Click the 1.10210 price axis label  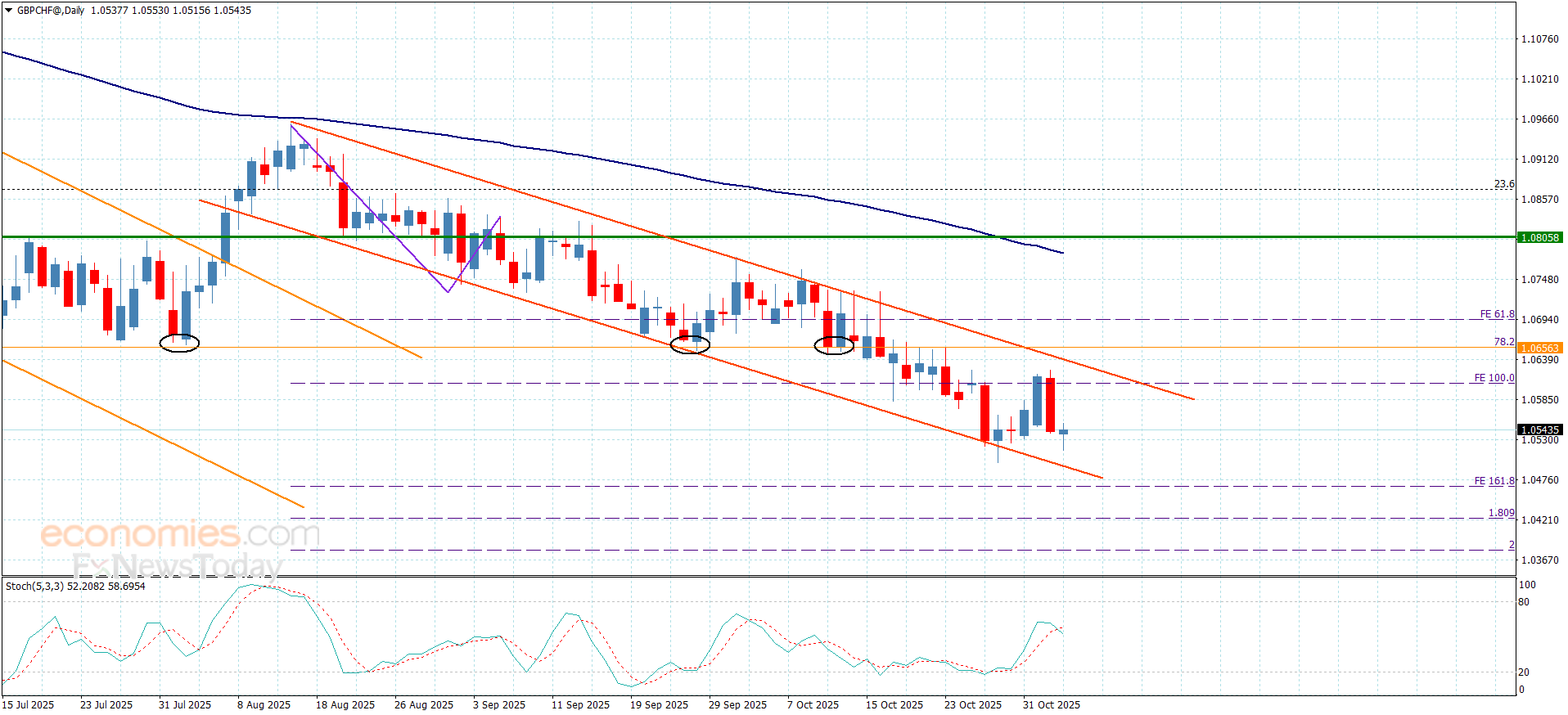click(1539, 79)
